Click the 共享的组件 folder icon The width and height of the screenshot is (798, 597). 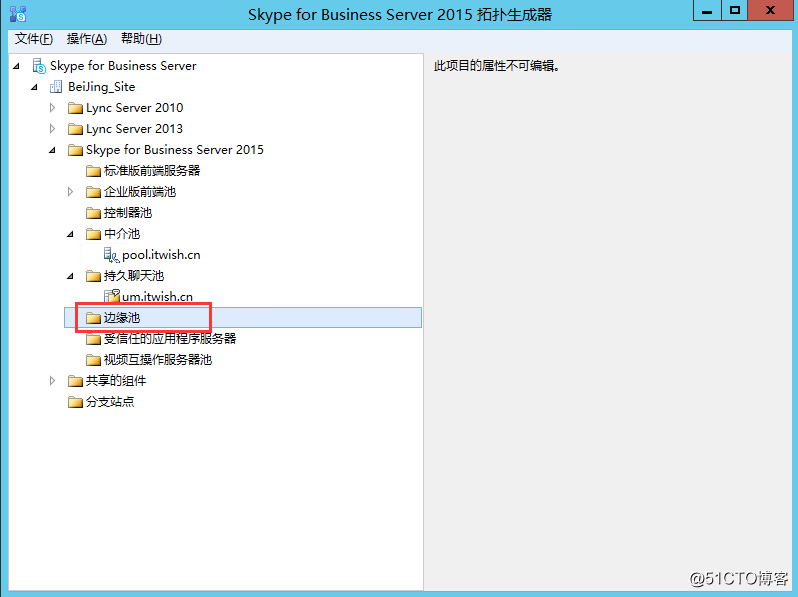pyautogui.click(x=75, y=381)
